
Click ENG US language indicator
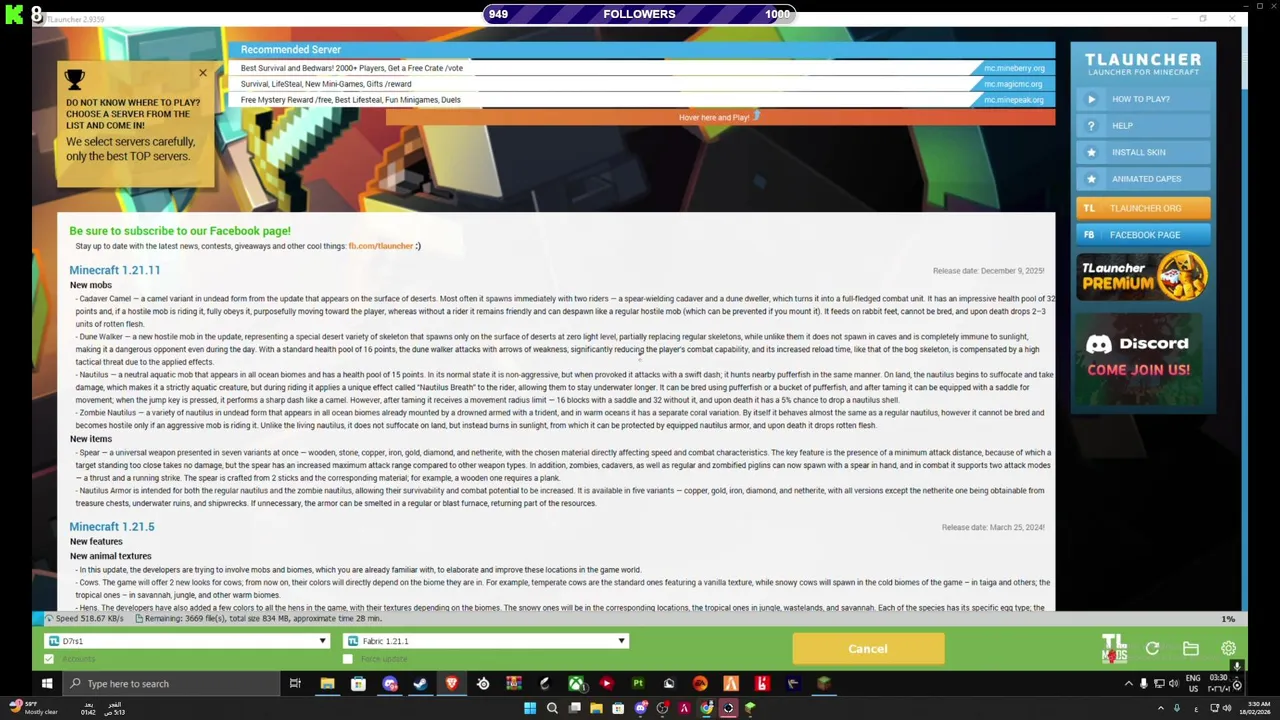pyautogui.click(x=1193, y=684)
